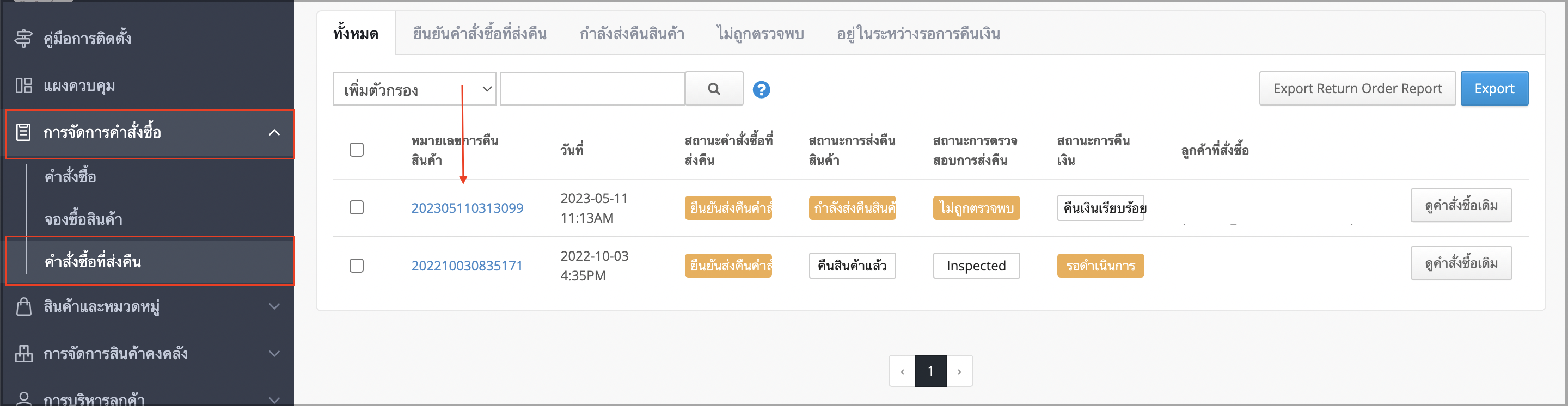Click the รอดำเนินการ status badge
The image size is (1568, 406).
pyautogui.click(x=1100, y=266)
